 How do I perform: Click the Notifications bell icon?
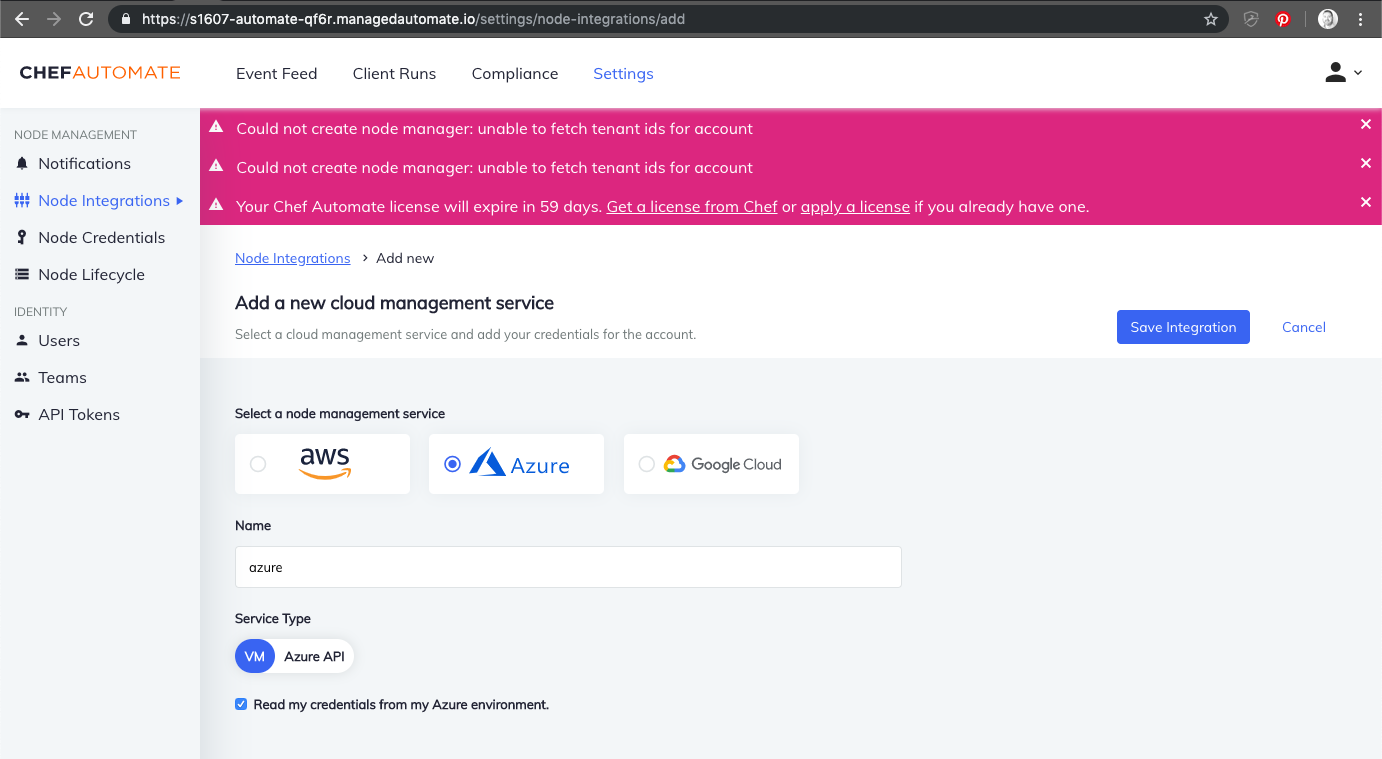click(x=22, y=163)
